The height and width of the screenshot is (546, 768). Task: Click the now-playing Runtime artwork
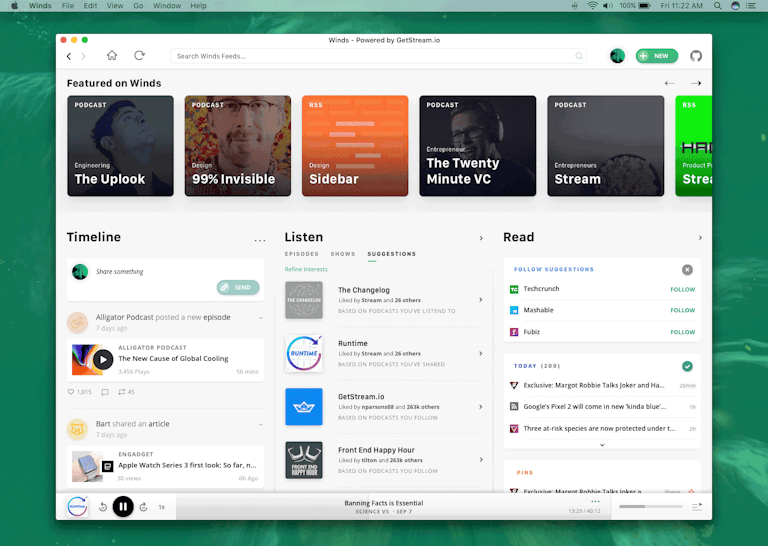[77, 506]
